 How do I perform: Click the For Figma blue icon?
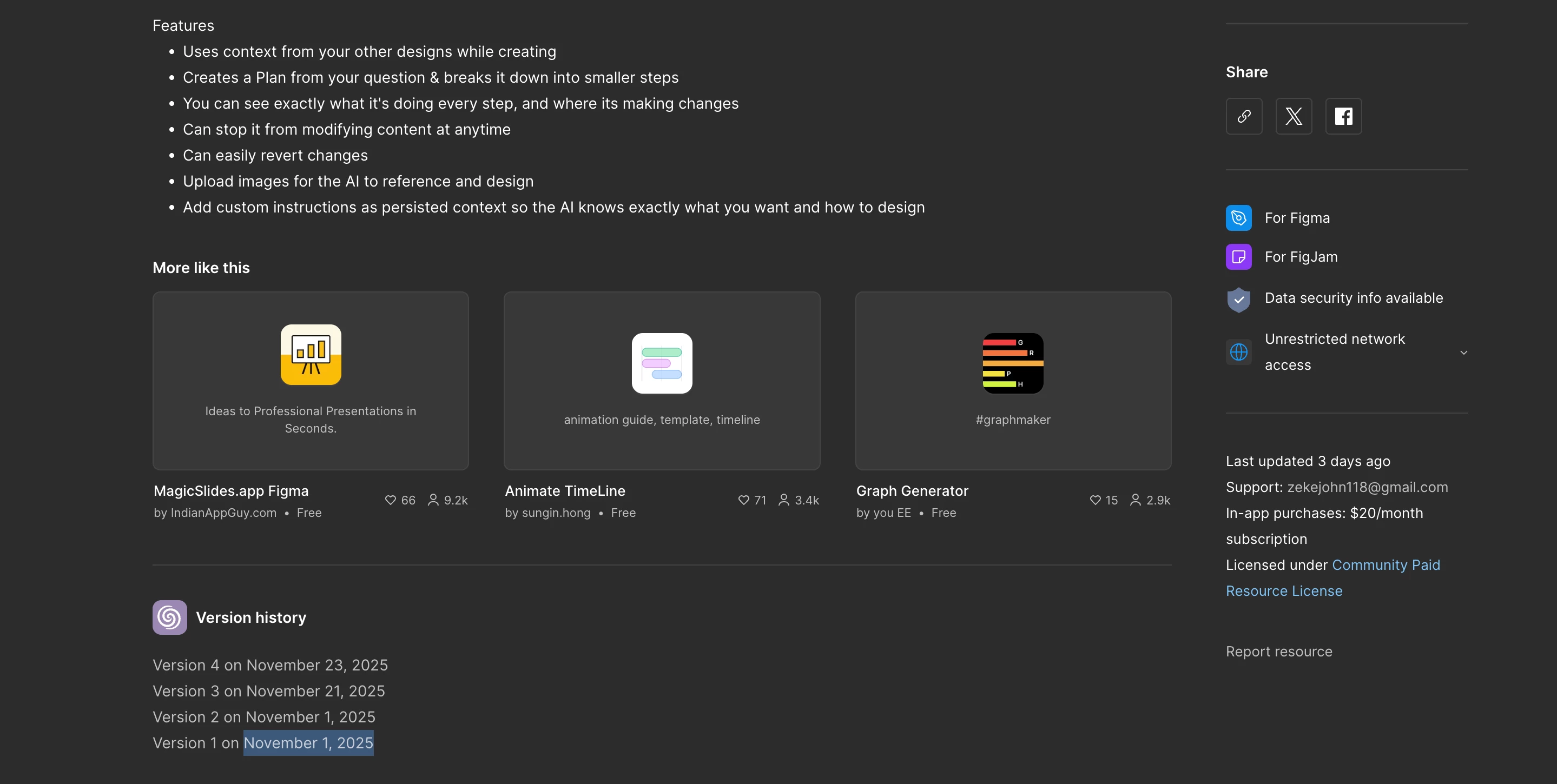pyautogui.click(x=1238, y=218)
